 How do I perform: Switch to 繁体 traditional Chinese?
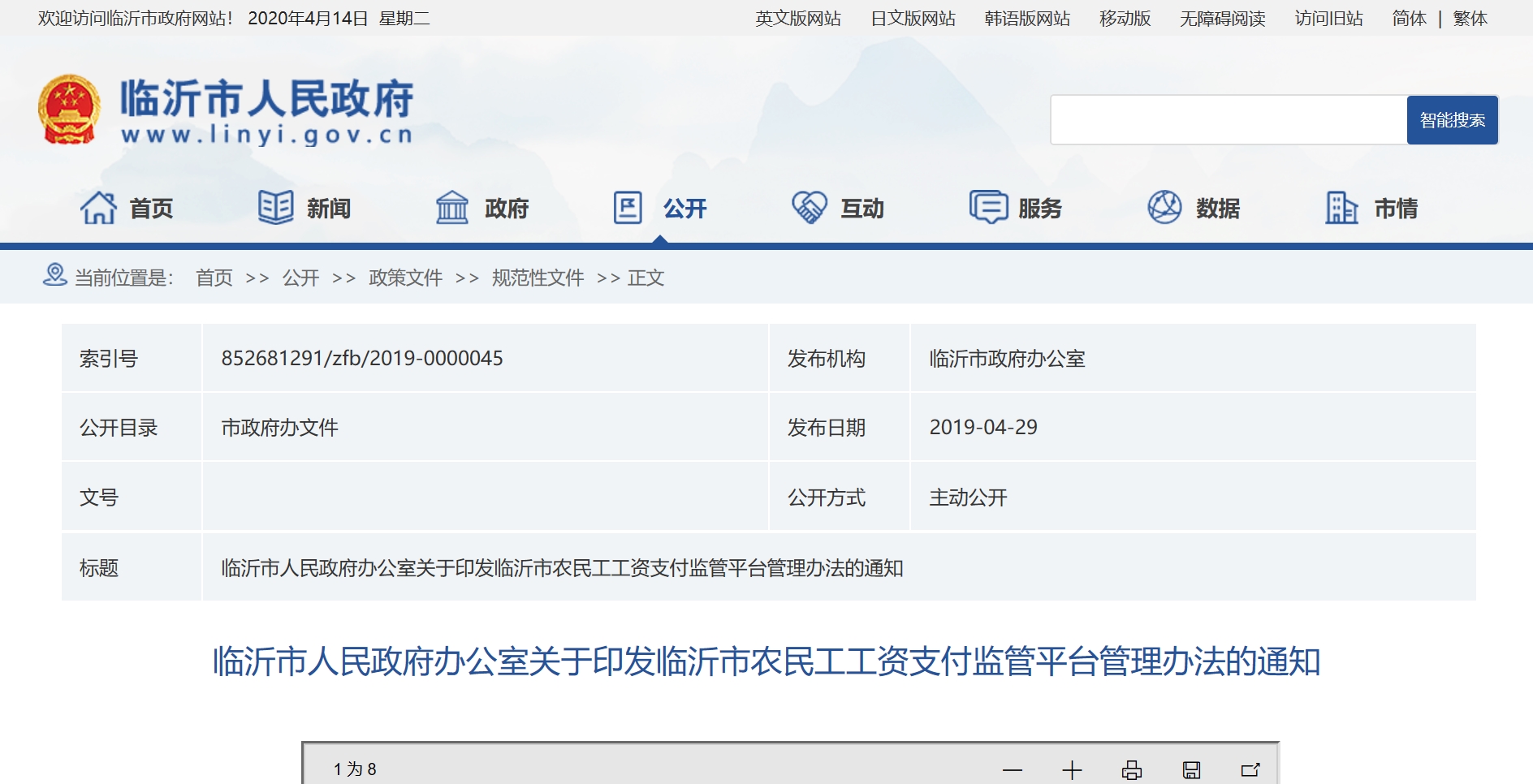[x=1470, y=19]
